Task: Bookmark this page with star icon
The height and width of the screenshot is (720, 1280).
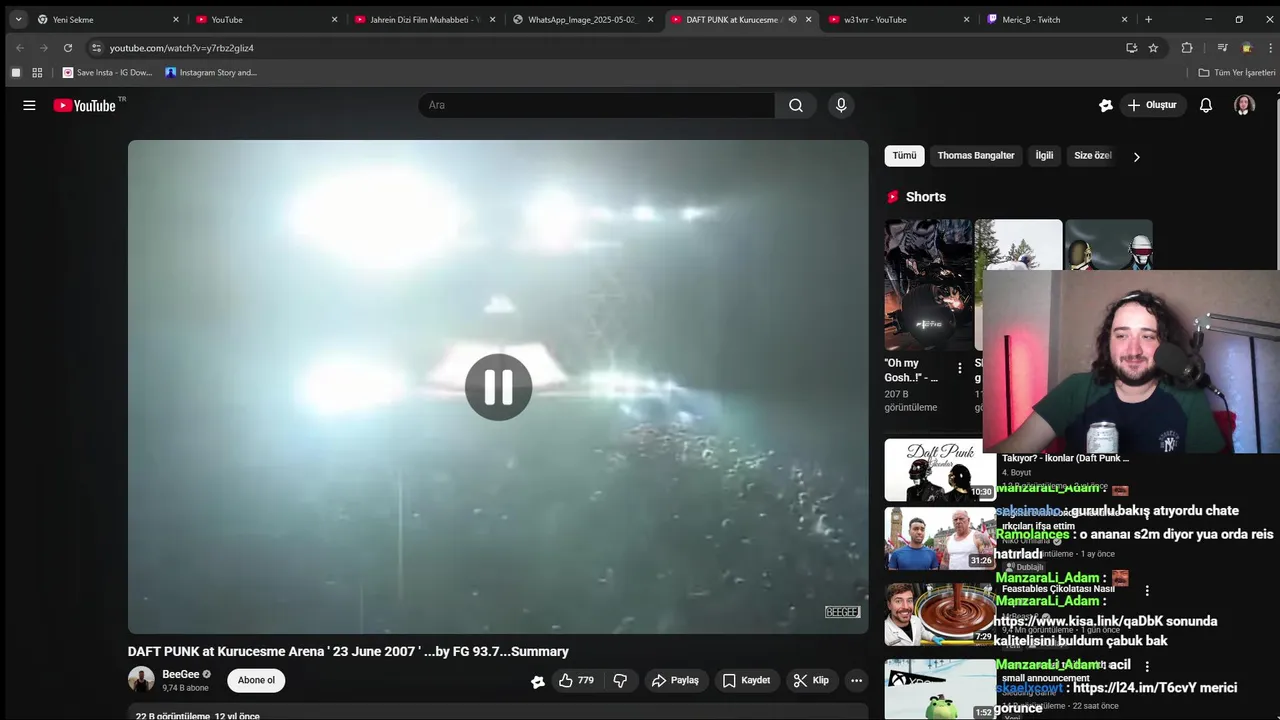Action: coord(1153,48)
